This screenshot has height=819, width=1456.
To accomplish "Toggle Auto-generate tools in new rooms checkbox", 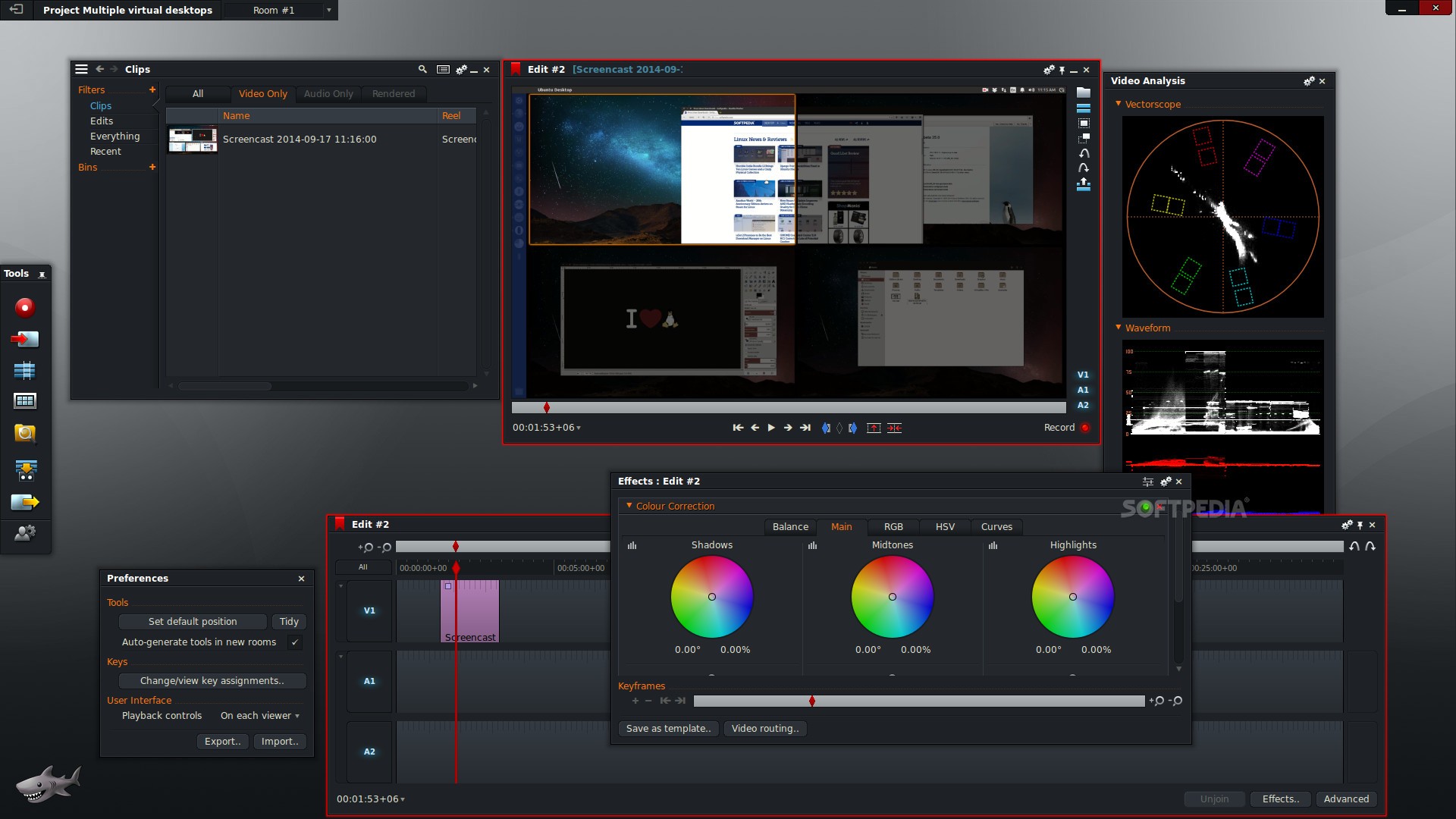I will tap(295, 642).
